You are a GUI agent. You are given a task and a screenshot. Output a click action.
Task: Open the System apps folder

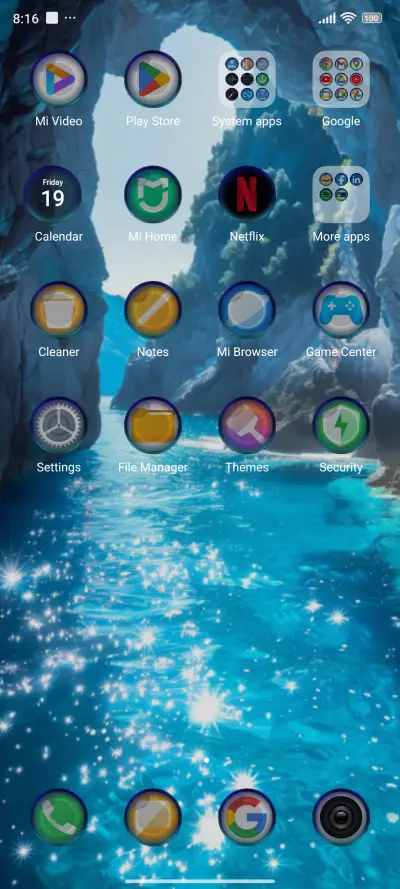(x=247, y=79)
